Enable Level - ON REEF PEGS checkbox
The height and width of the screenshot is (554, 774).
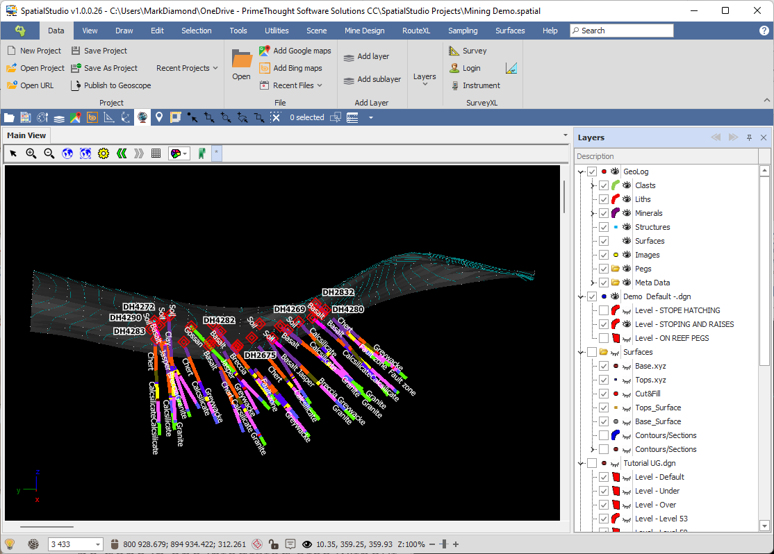(604, 338)
